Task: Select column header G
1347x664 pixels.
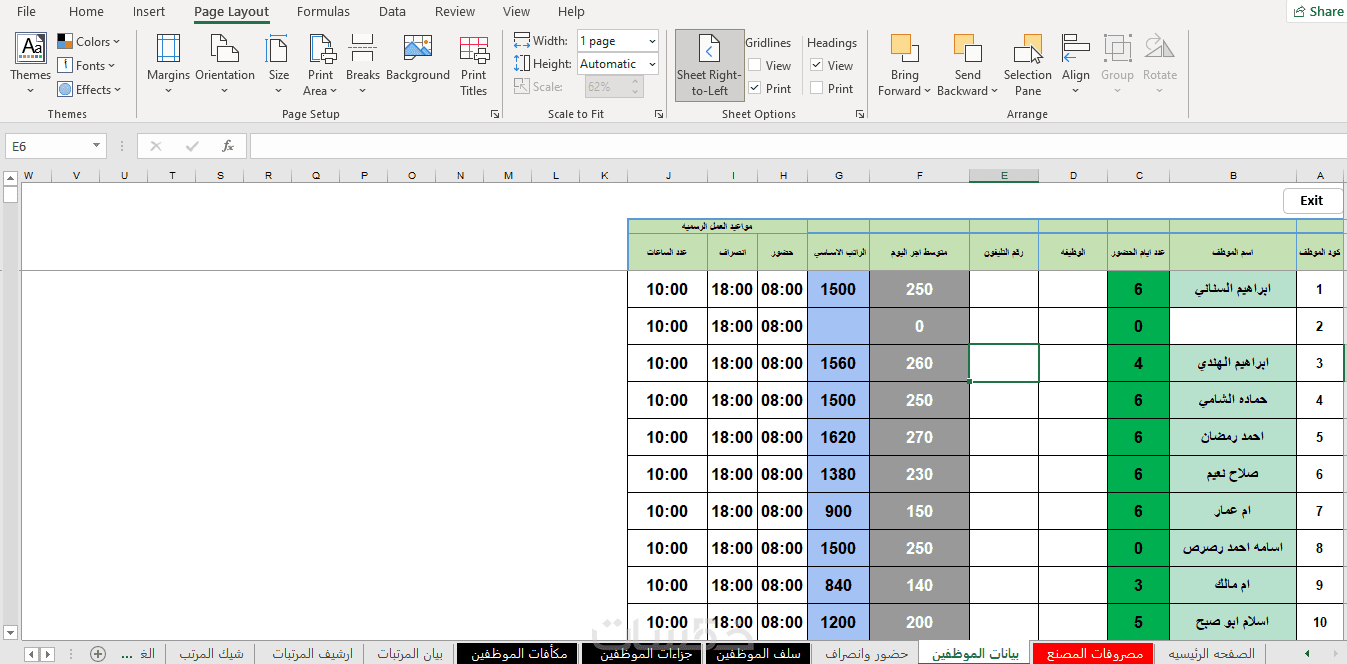Action: tap(838, 176)
